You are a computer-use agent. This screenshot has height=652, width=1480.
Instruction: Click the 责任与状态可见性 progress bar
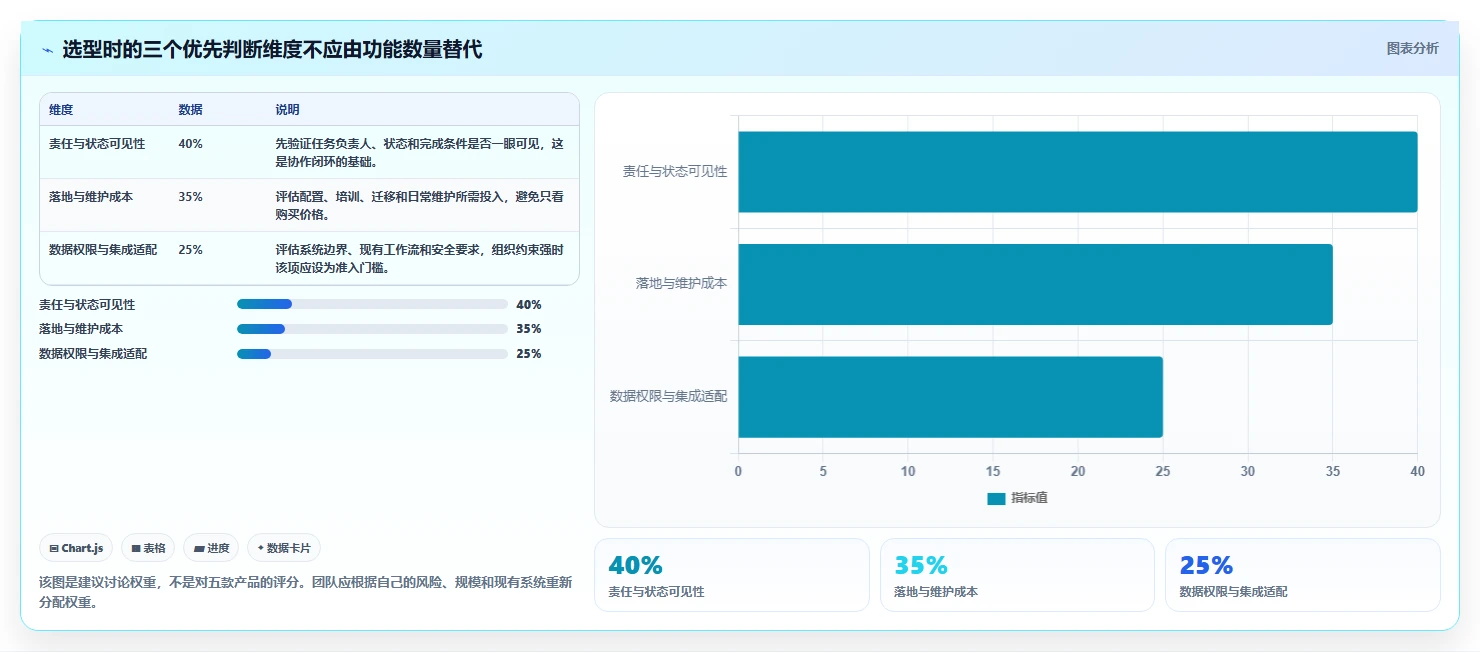372,304
